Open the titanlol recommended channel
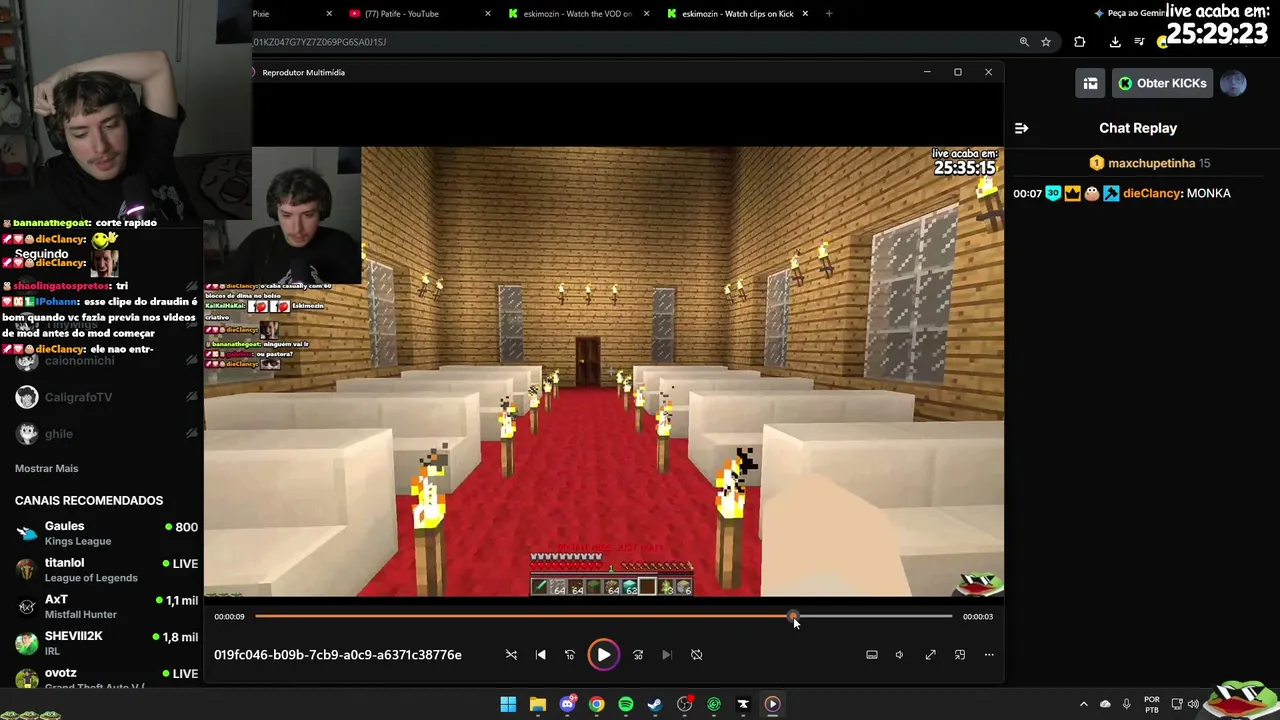1280x720 pixels. [100, 570]
